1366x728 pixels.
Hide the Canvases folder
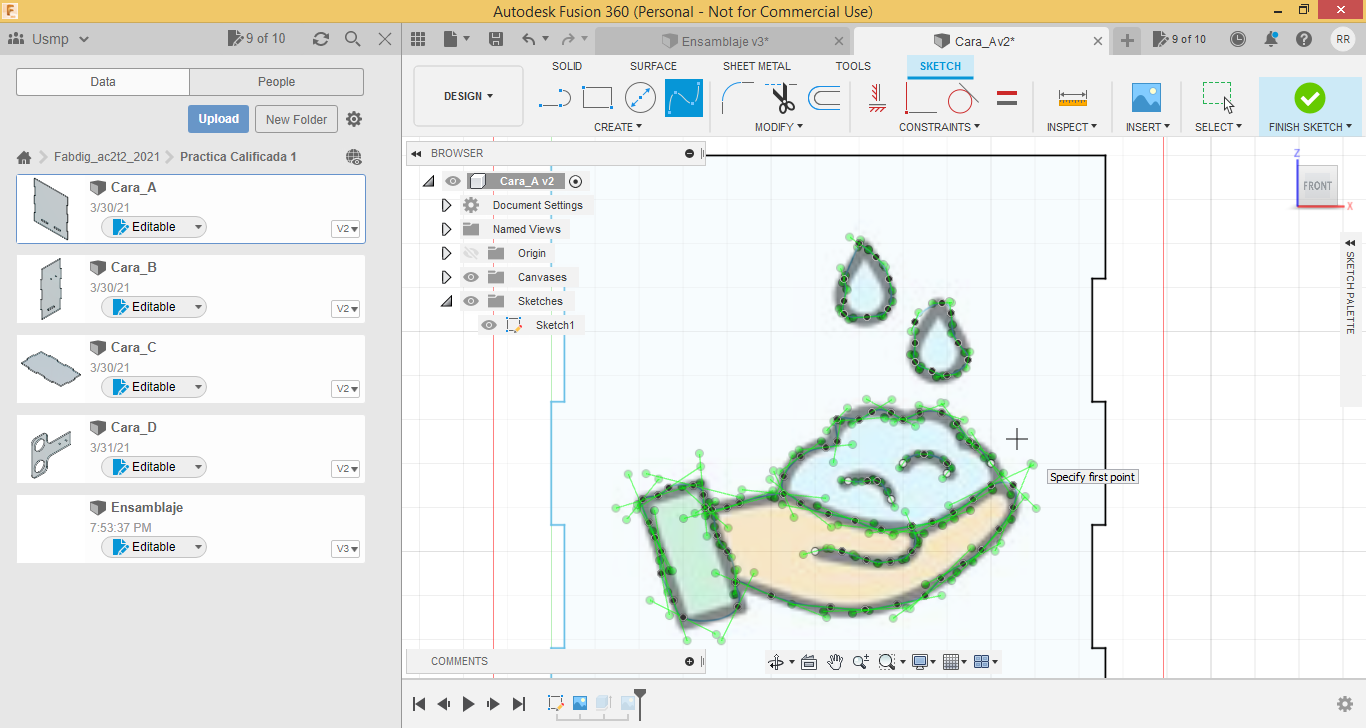click(x=471, y=277)
